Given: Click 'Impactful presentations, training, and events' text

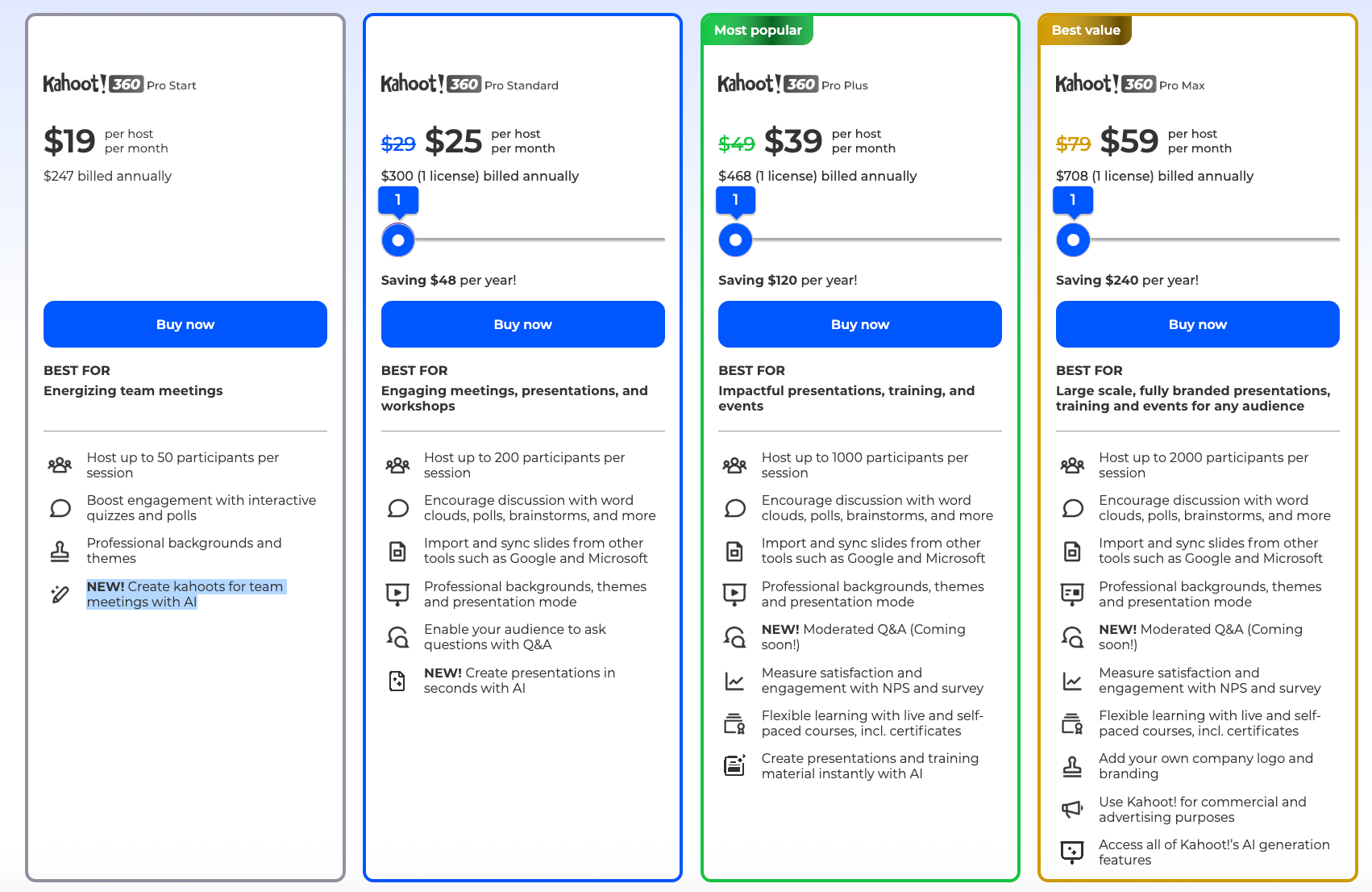Looking at the screenshot, I should [x=846, y=398].
